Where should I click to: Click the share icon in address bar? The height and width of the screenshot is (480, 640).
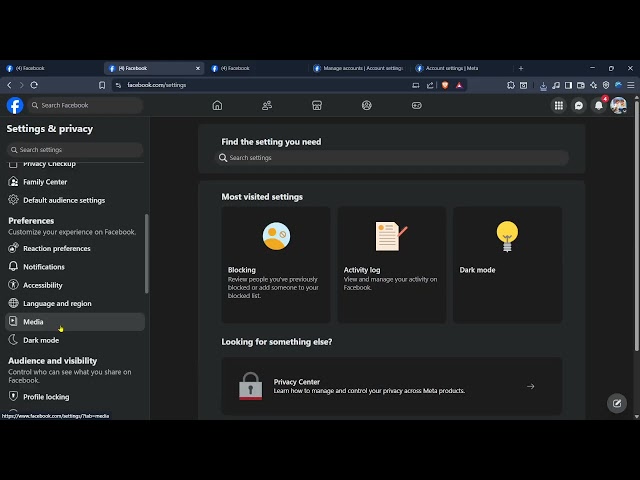point(430,85)
